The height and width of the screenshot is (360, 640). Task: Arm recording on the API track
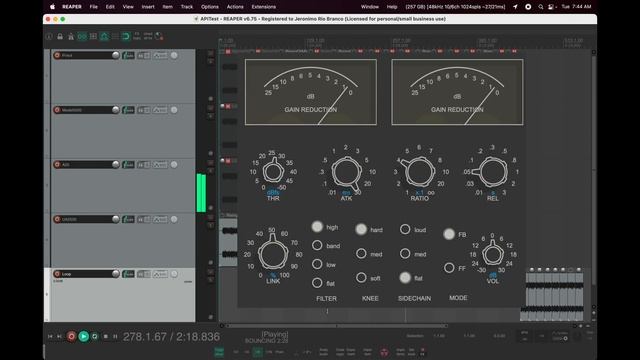tap(57, 164)
